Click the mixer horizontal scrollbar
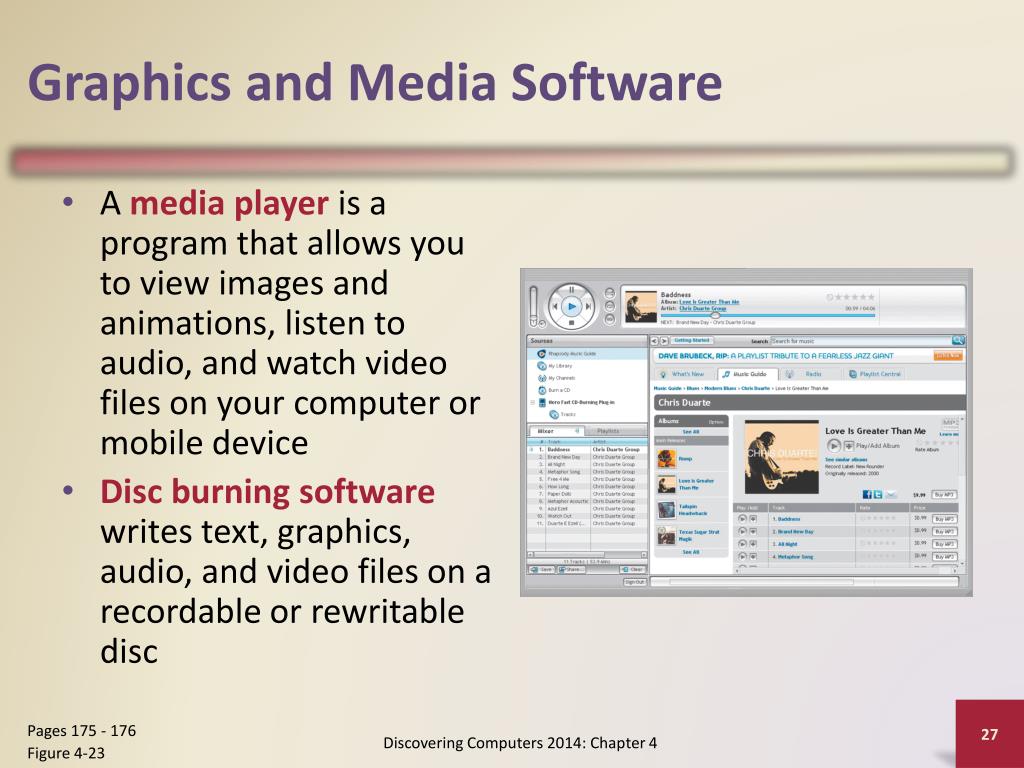Image resolution: width=1024 pixels, height=768 pixels. point(587,554)
